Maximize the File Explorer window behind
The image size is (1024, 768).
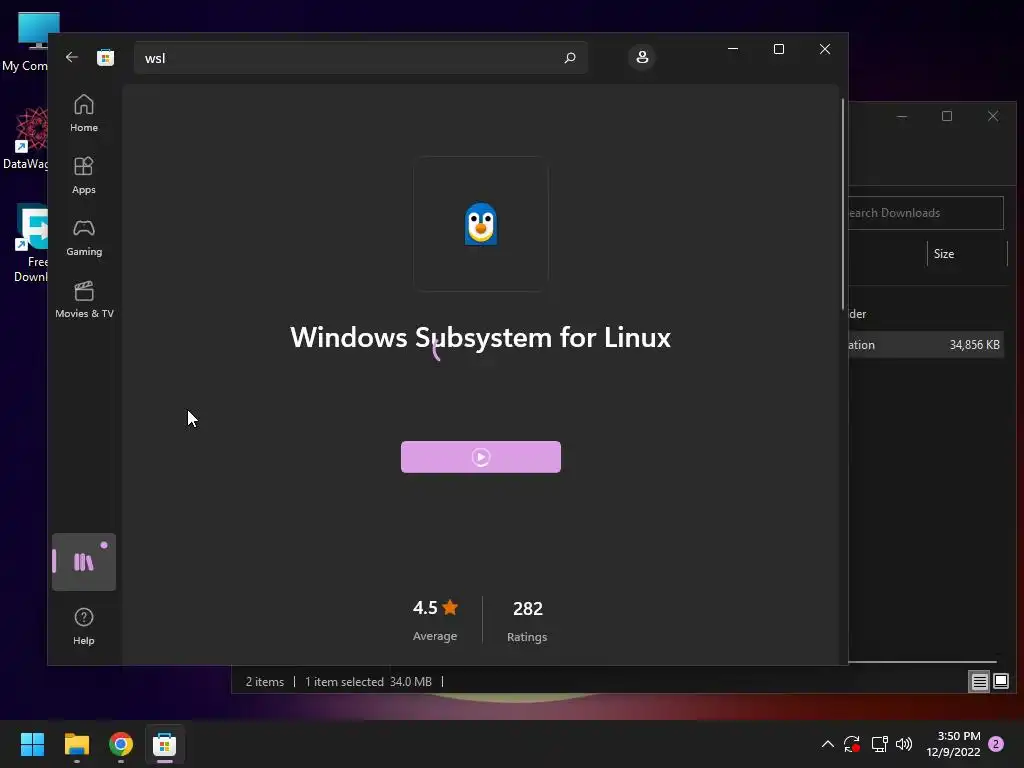pos(947,116)
